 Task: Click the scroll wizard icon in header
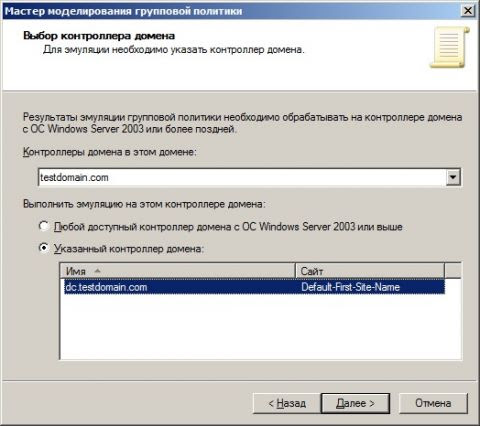[x=449, y=47]
